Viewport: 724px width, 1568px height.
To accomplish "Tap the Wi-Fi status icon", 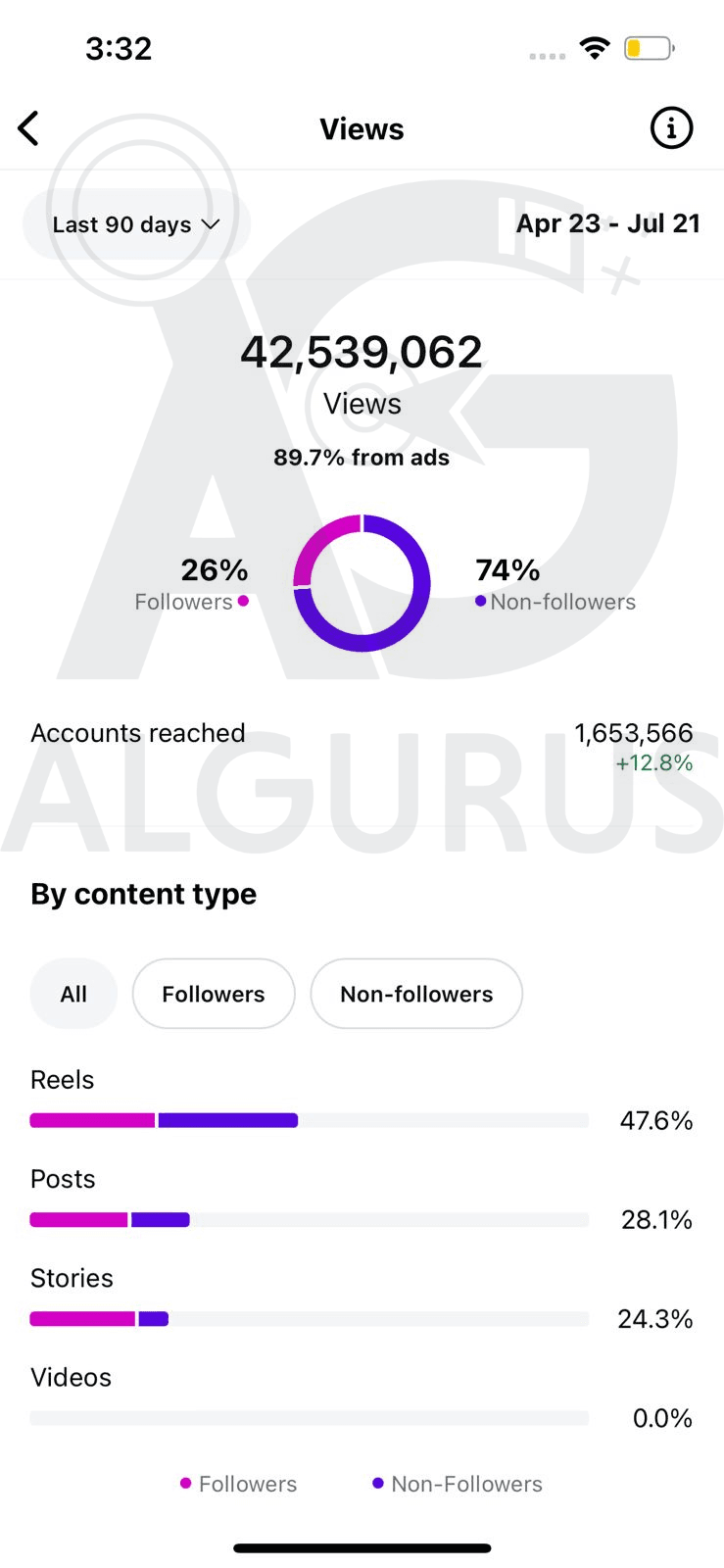I will (595, 48).
